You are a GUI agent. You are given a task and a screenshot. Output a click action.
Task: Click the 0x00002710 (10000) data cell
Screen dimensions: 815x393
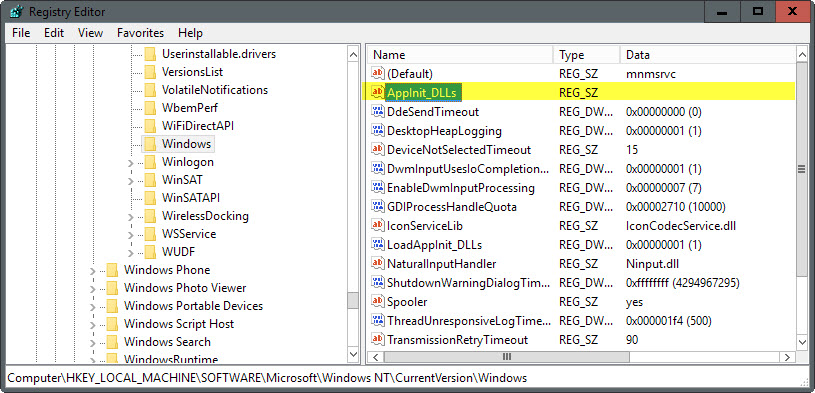pos(676,206)
